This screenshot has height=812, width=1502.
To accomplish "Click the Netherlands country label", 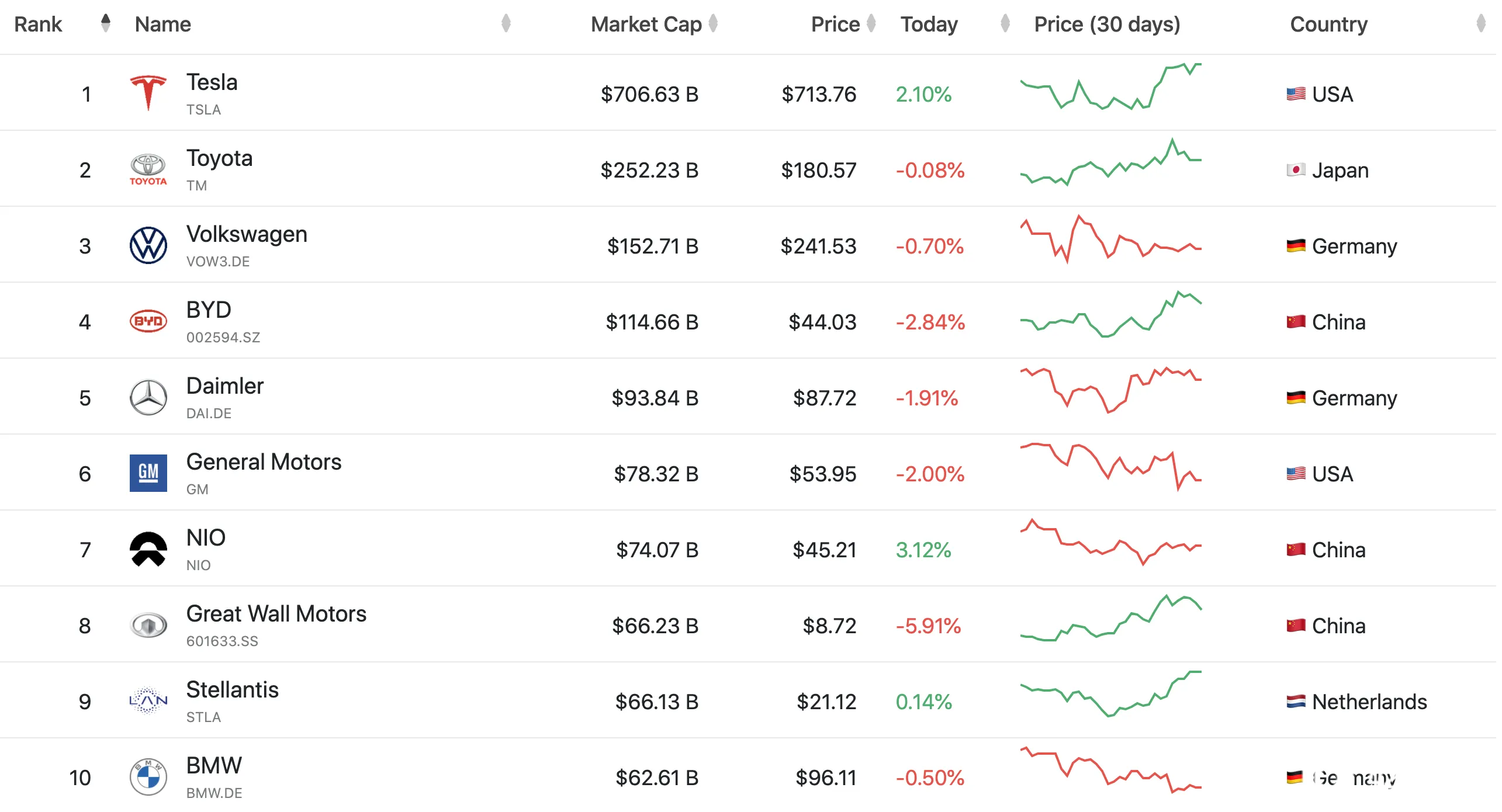I will tap(1370, 702).
